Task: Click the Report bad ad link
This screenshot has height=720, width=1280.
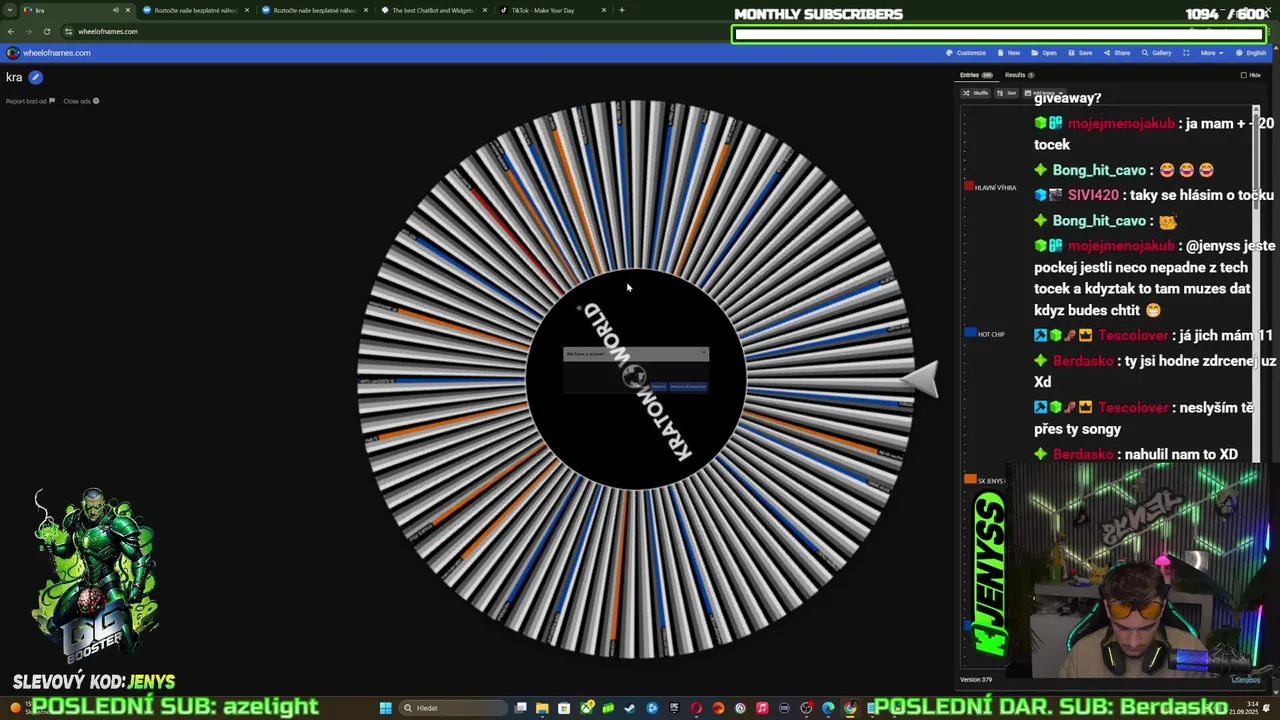Action: point(30,101)
